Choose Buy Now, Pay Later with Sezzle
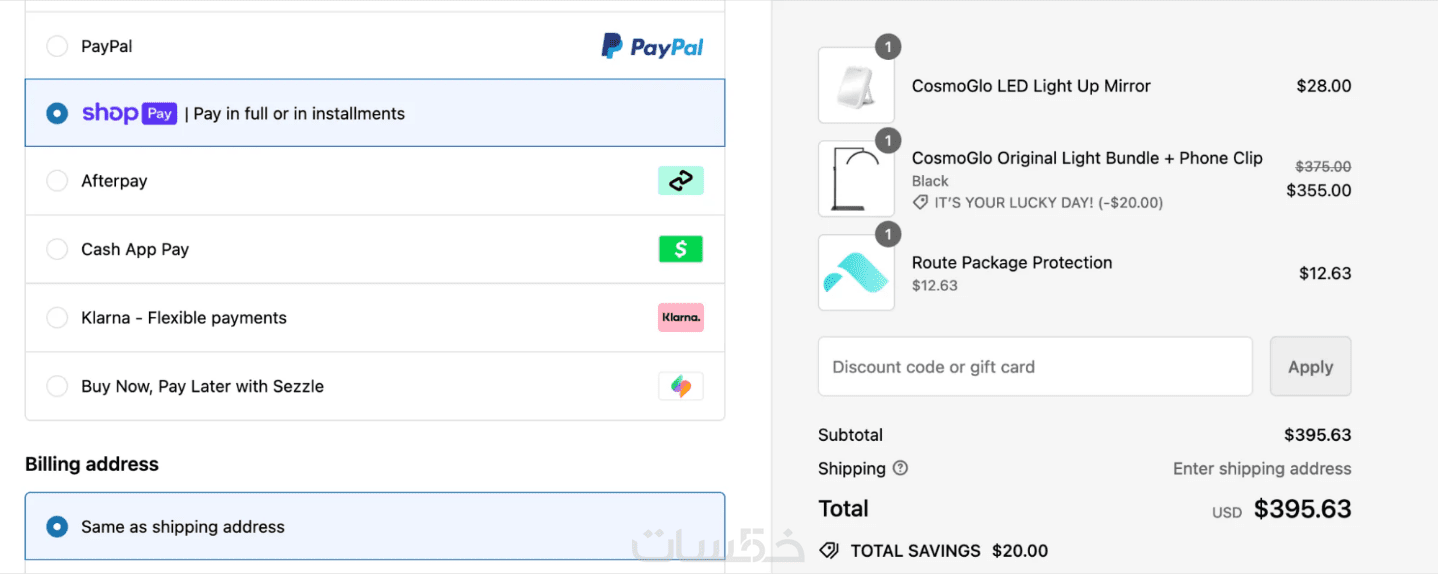1438x574 pixels. 57,386
